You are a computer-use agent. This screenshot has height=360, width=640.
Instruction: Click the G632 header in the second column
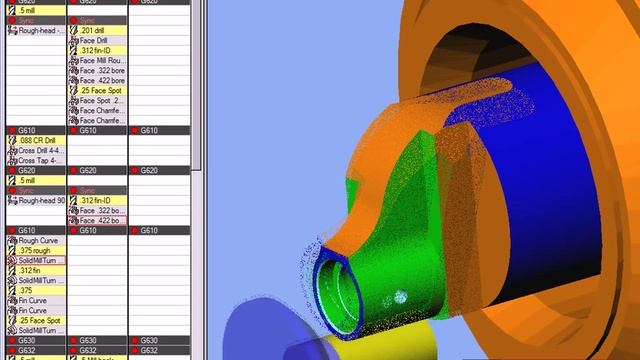[x=97, y=350]
